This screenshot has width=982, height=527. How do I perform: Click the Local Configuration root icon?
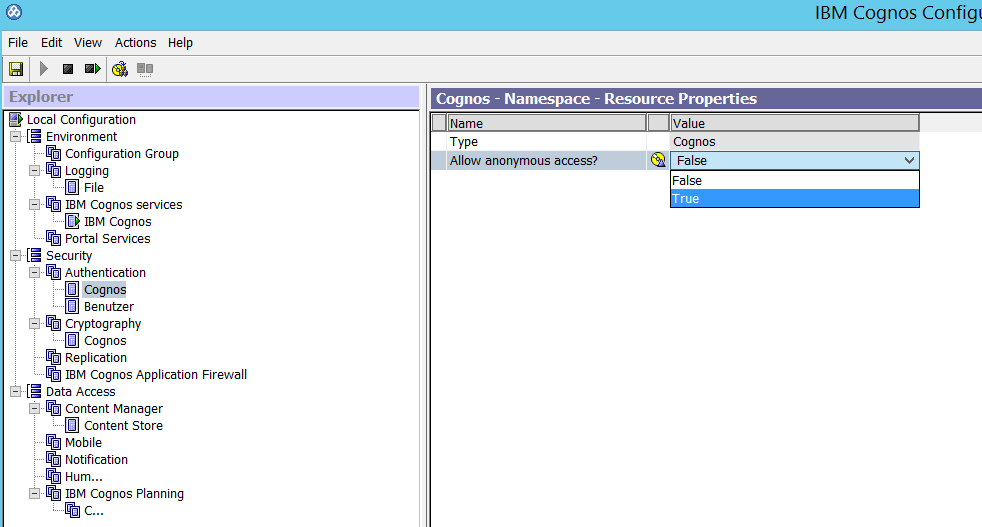click(15, 120)
